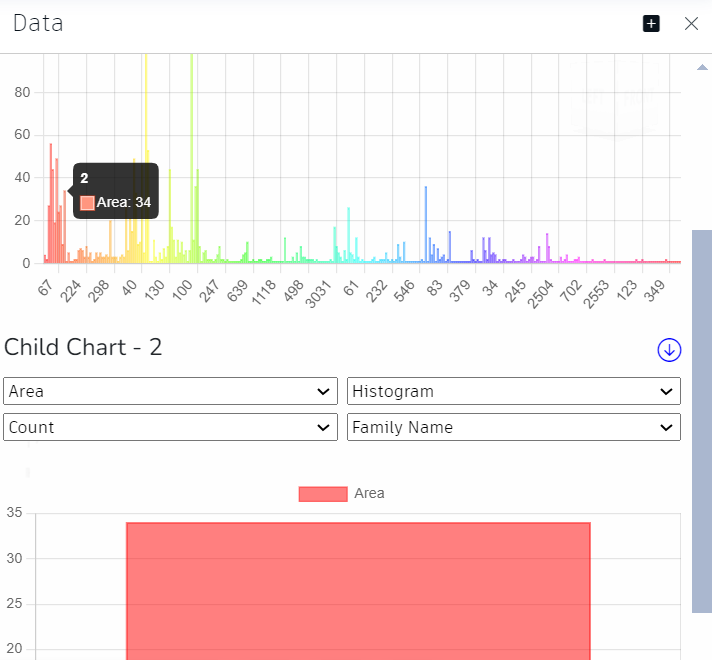Open the Area property dropdown

170,391
